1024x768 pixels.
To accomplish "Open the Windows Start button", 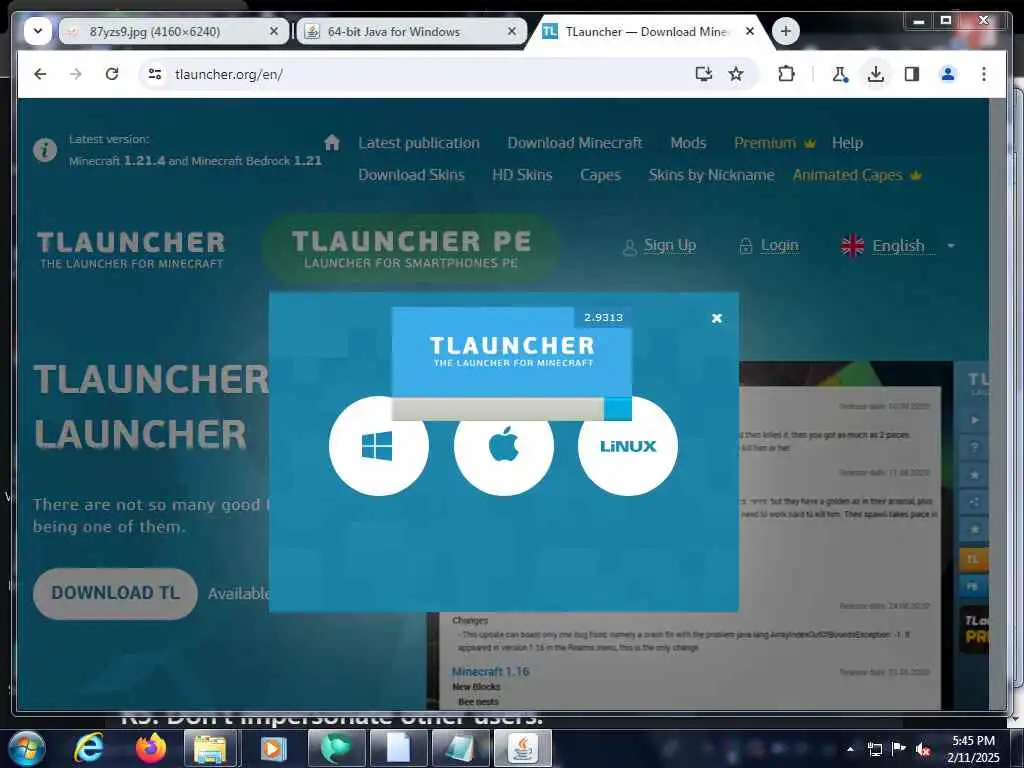I will 25,748.
